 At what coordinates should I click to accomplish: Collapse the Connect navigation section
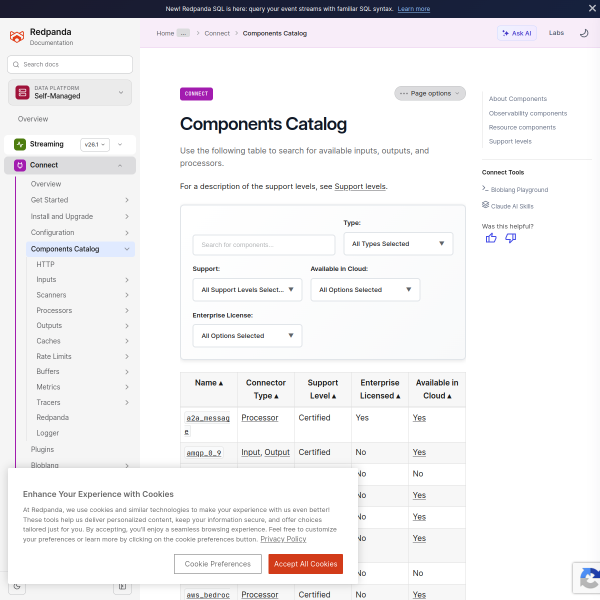[120, 165]
